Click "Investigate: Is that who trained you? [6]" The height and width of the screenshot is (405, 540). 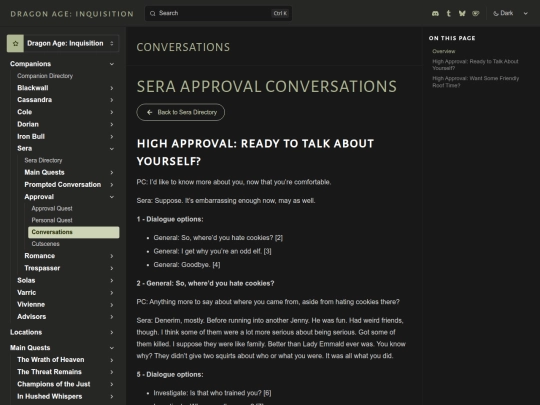pos(212,393)
